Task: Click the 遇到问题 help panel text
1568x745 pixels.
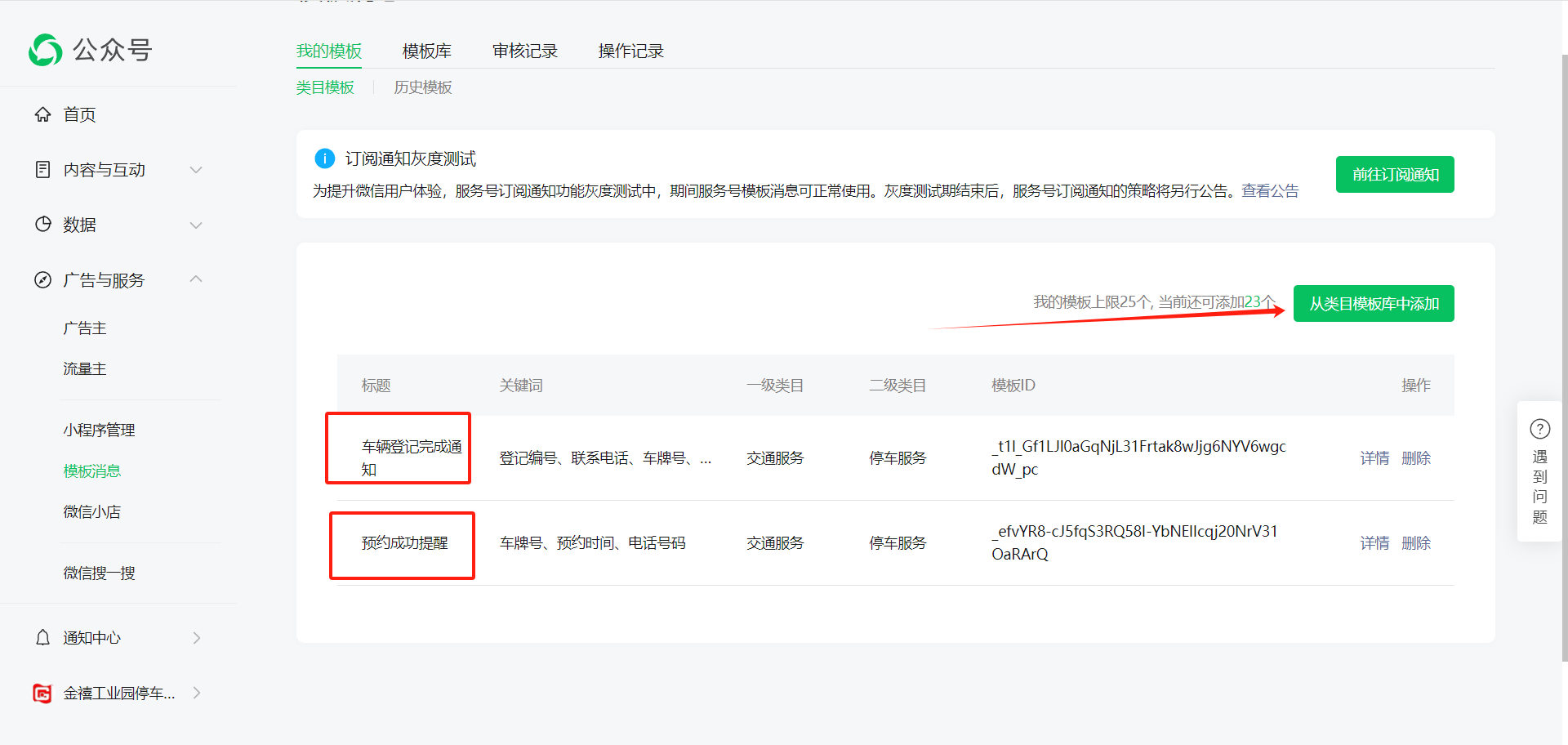Action: pos(1540,487)
